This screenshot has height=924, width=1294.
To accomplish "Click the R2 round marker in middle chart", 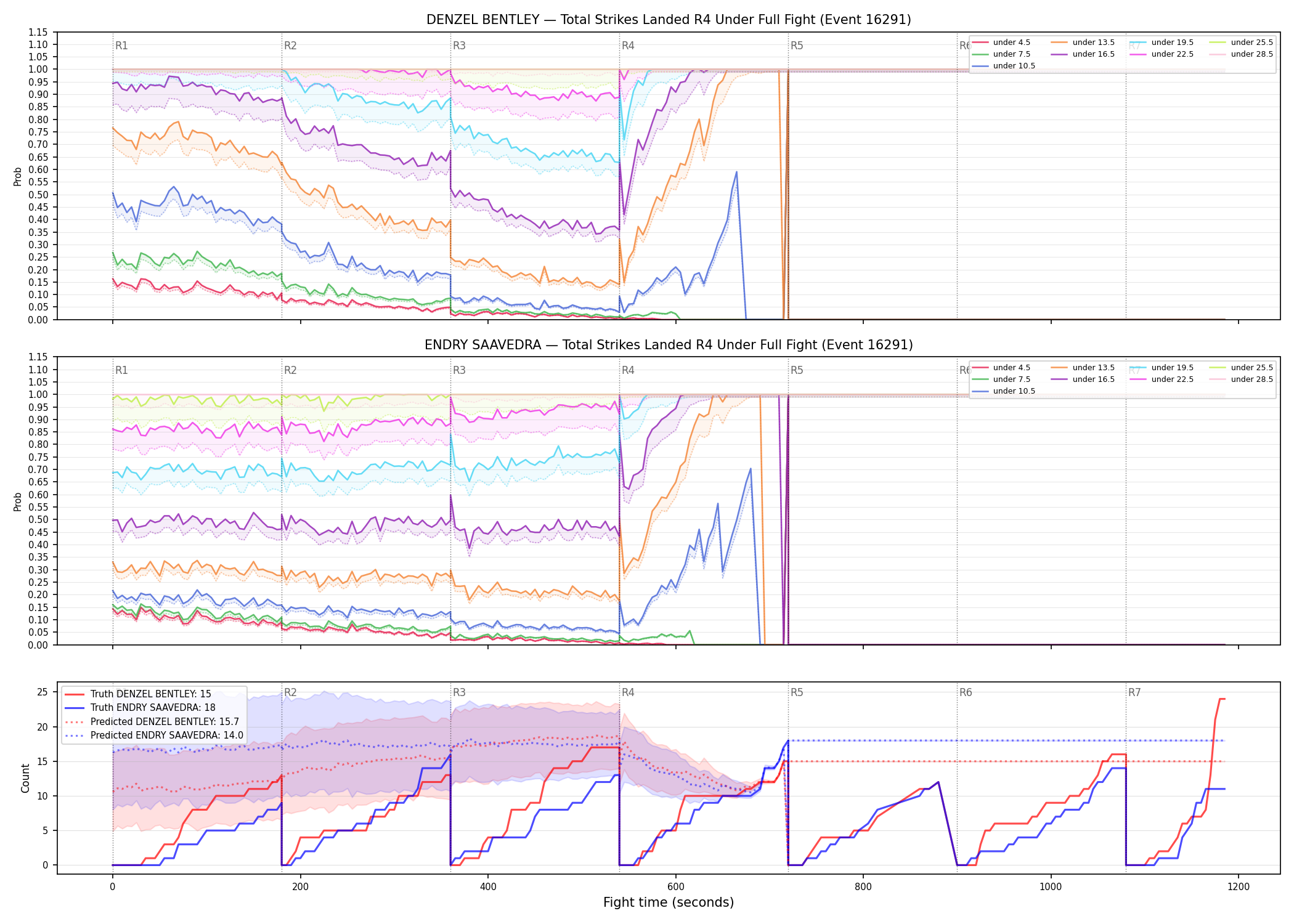I will (x=290, y=370).
